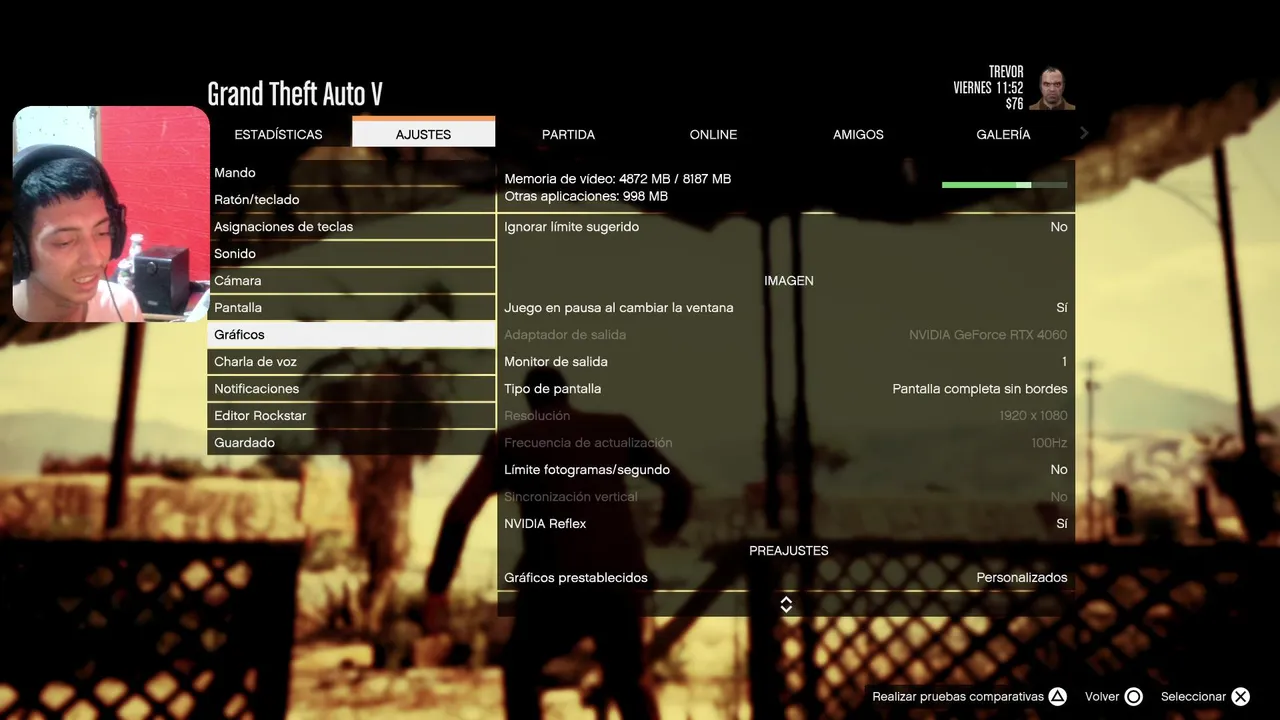The image size is (1280, 720).
Task: Go to the Amigos tab
Action: click(858, 134)
